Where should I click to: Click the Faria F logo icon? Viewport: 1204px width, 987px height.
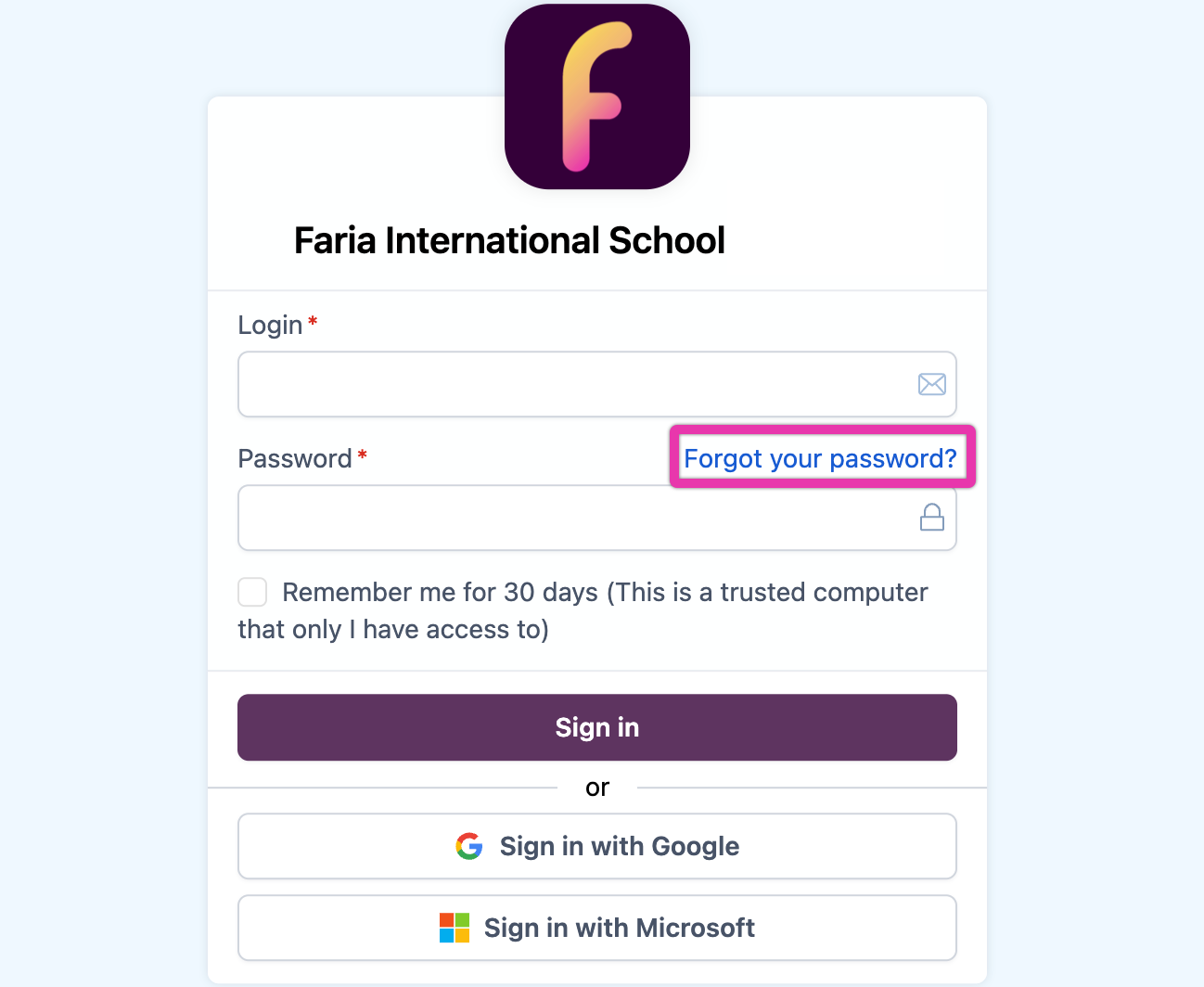click(x=596, y=96)
